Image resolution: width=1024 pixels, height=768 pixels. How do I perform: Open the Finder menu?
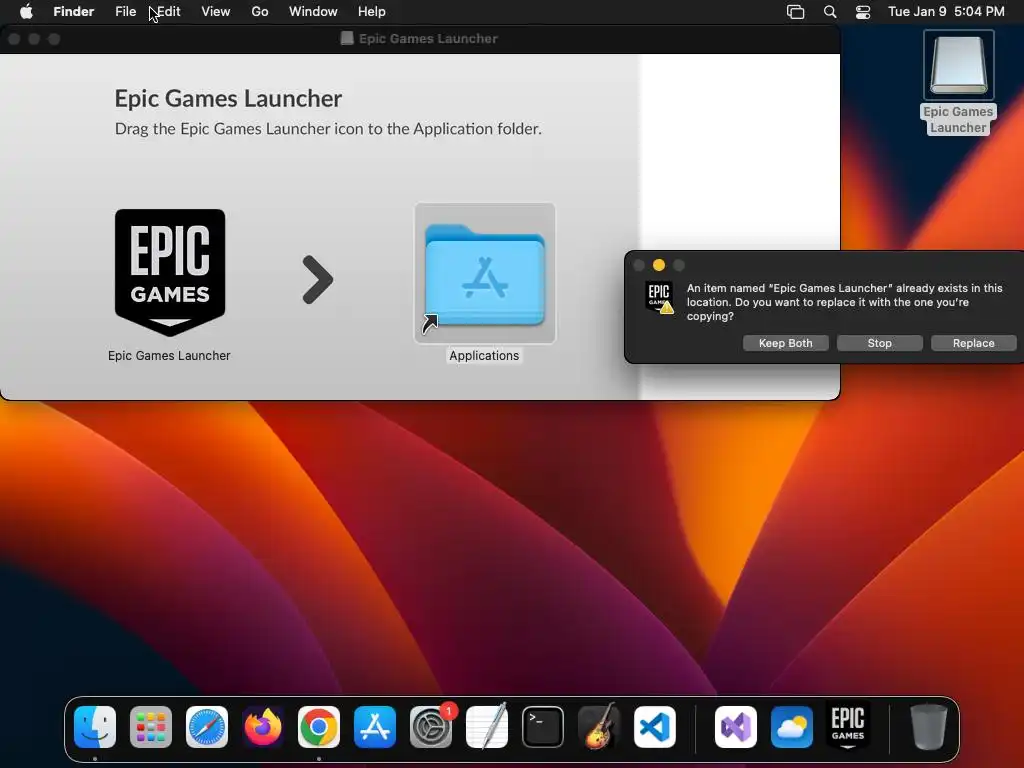click(x=74, y=12)
